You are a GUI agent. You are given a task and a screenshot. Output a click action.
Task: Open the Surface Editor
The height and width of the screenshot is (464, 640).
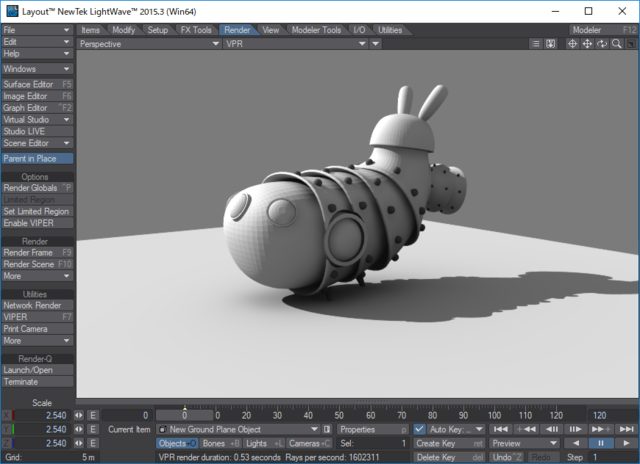click(37, 84)
